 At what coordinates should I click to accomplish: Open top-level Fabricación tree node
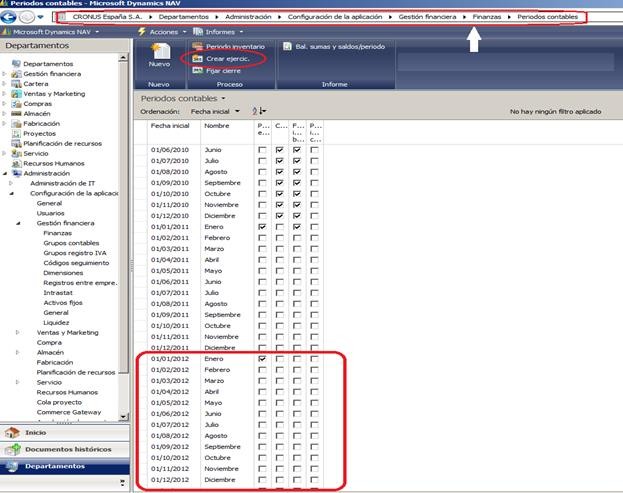pyautogui.click(x=41, y=123)
